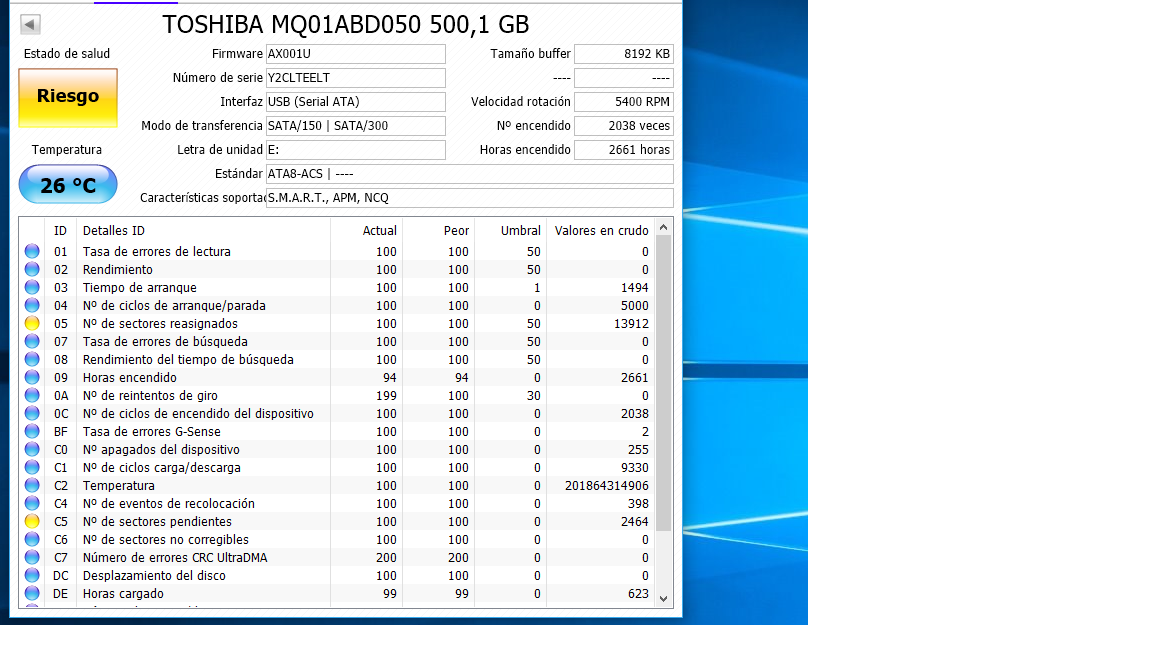
Task: Click the rotation speed field 5400 RPM
Action: [624, 102]
